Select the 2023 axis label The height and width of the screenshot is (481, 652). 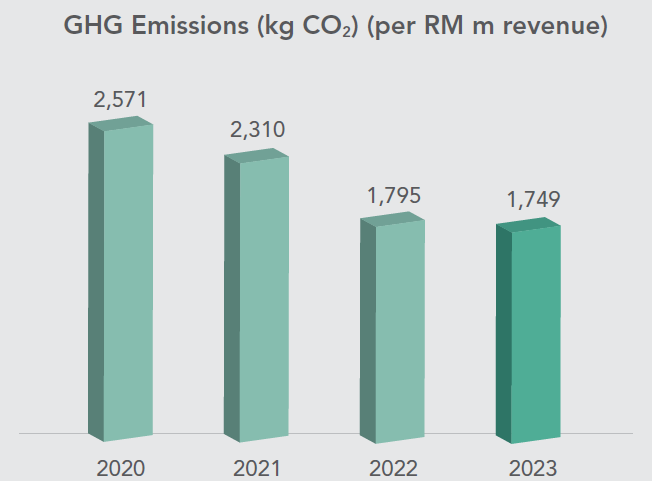(x=529, y=467)
